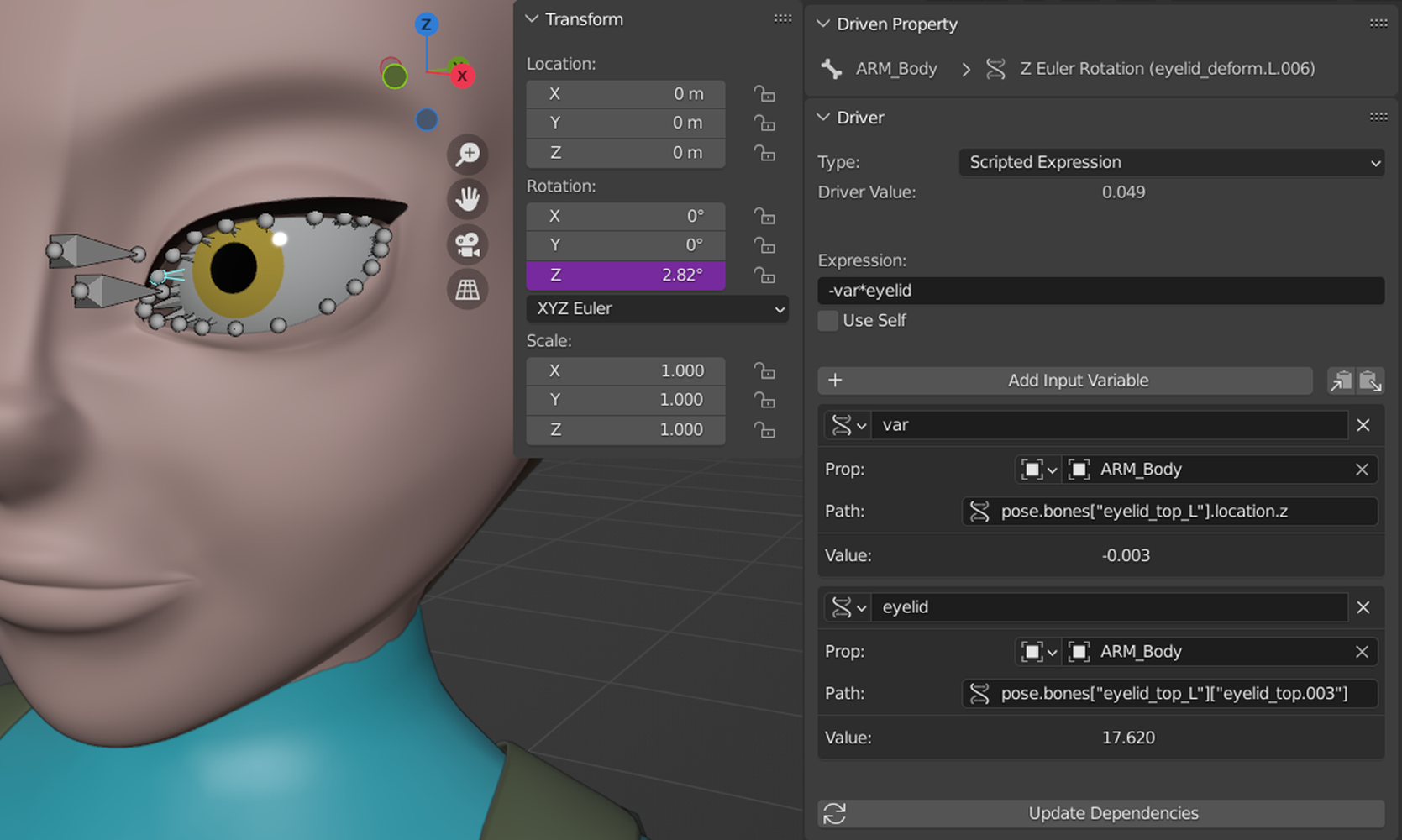The image size is (1402, 840).
Task: Open the XYZ Euler rotation mode dropdown
Action: tap(658, 308)
